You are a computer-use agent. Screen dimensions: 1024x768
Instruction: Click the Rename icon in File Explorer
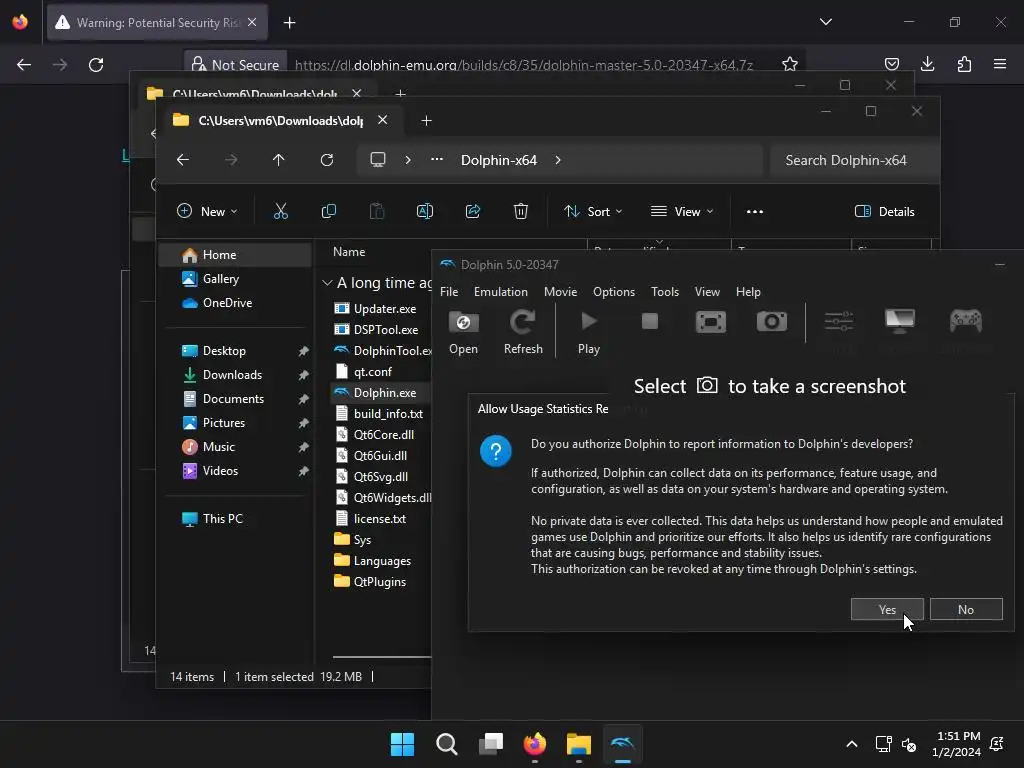424,212
